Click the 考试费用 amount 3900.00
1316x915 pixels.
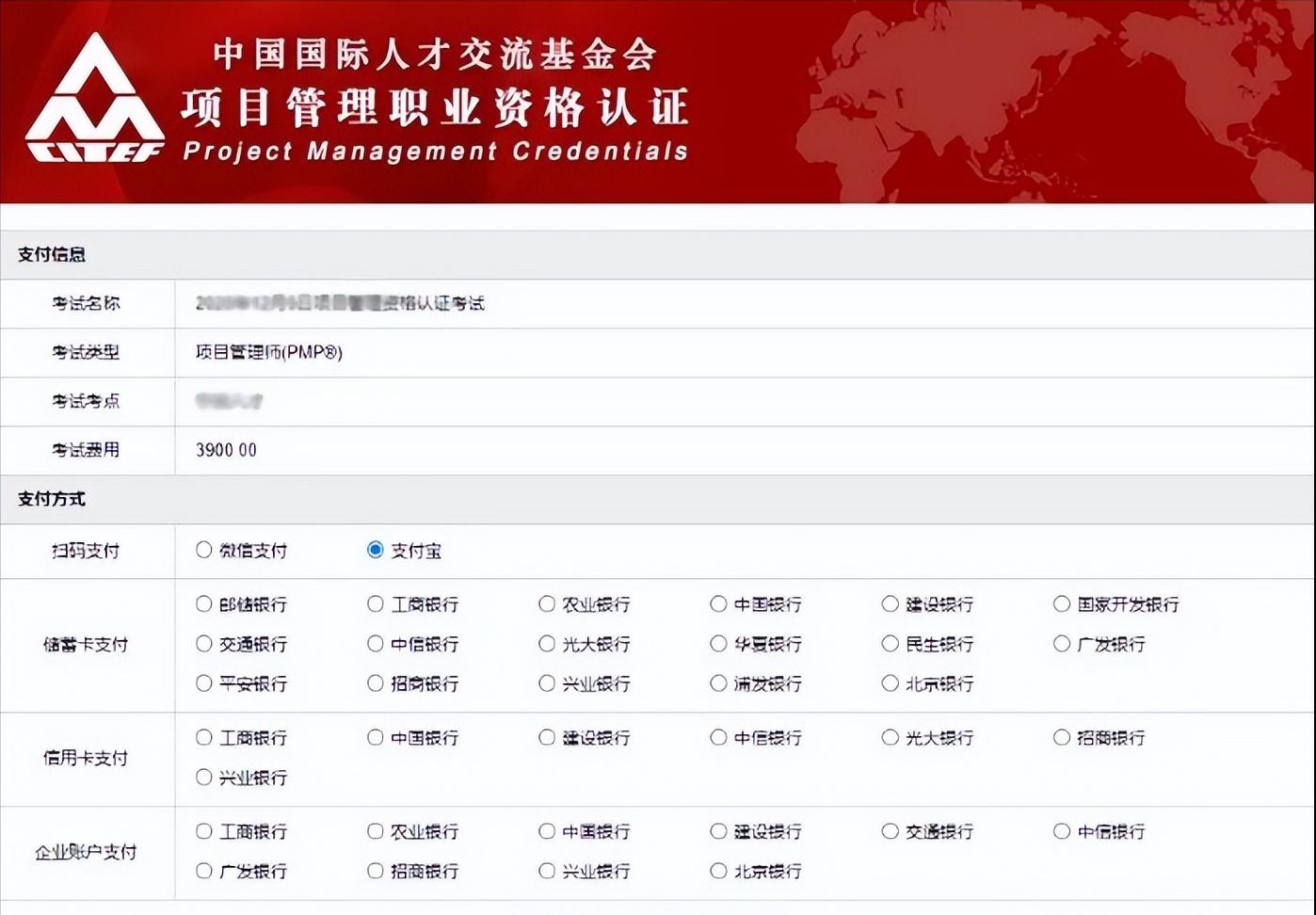226,450
